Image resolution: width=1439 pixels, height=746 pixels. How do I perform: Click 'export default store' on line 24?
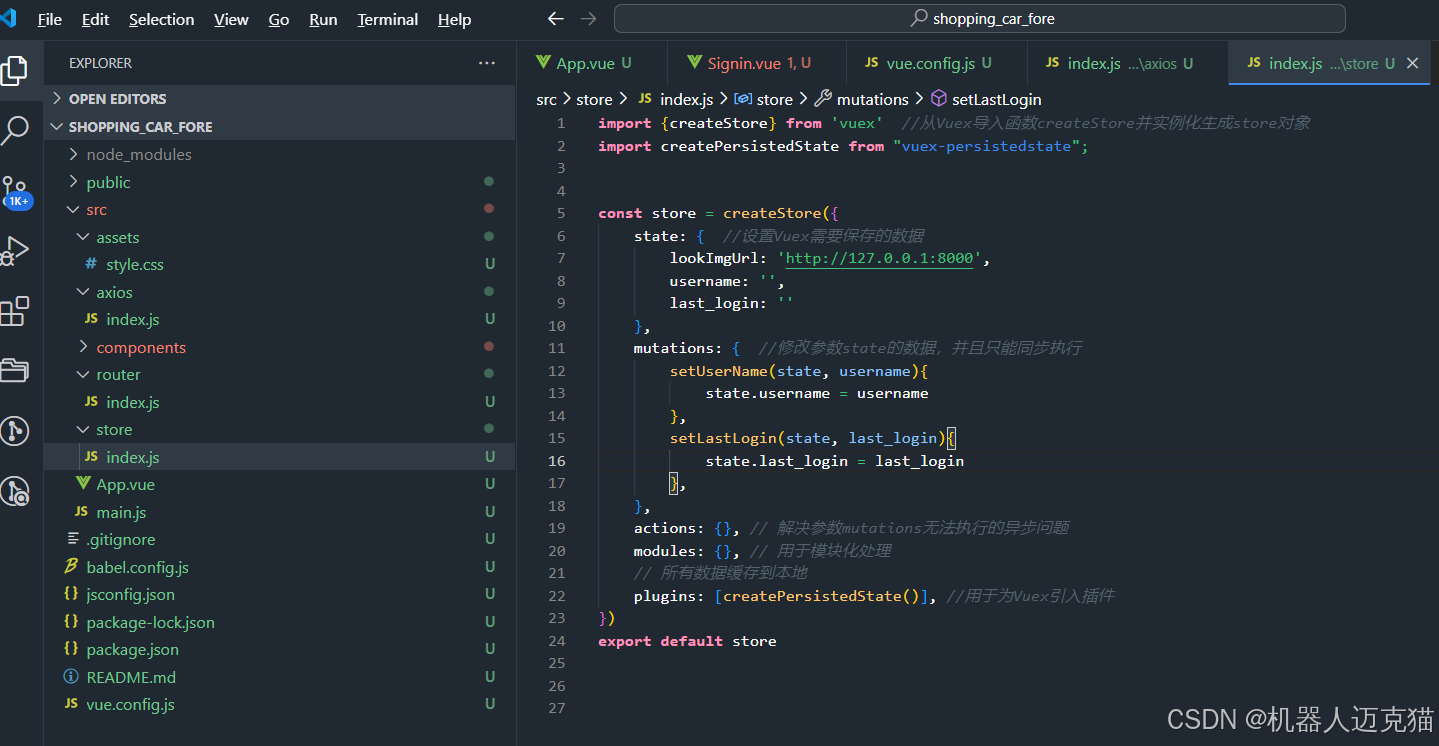[x=687, y=641]
